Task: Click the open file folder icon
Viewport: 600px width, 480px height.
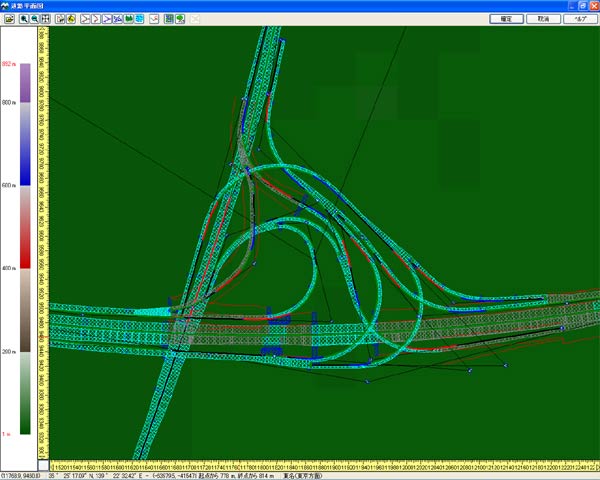Action: pos(9,19)
